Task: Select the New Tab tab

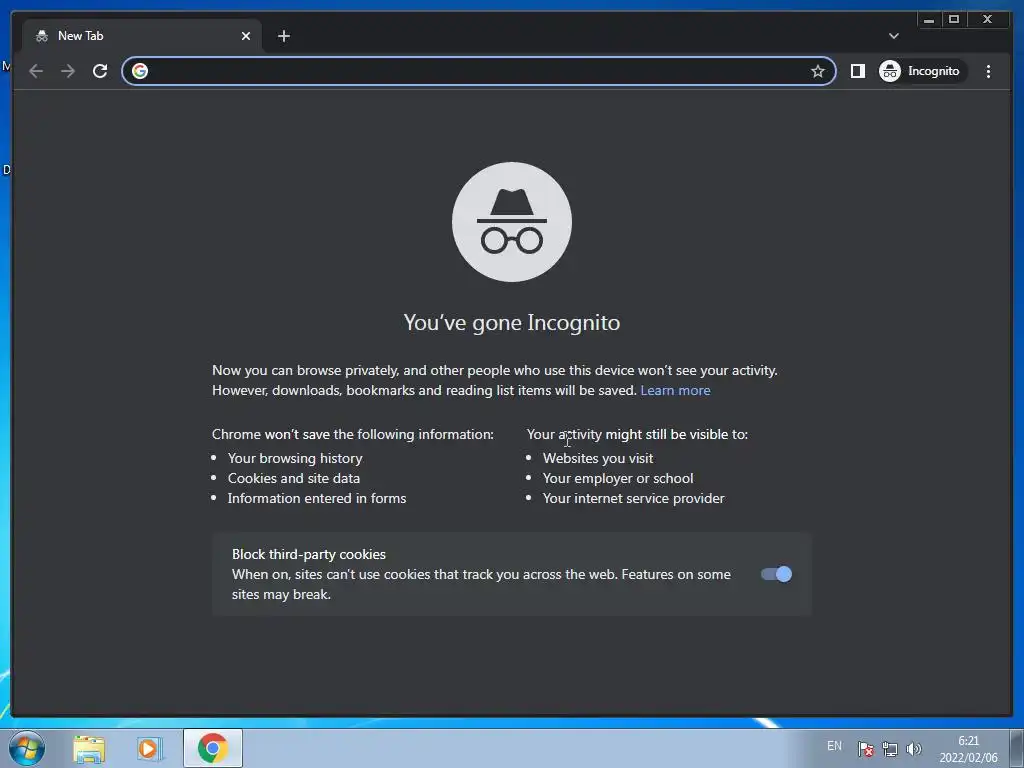Action: pos(142,36)
